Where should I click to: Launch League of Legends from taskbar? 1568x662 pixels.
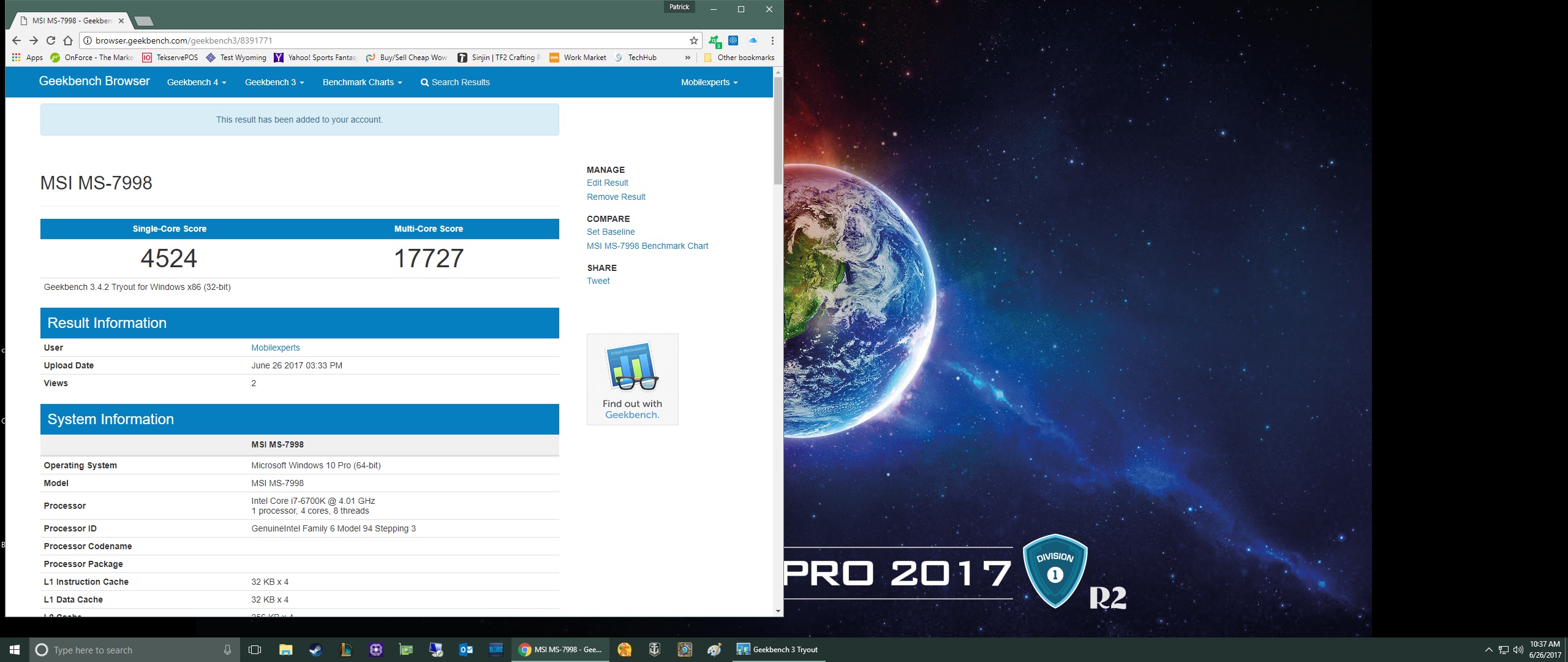point(345,650)
